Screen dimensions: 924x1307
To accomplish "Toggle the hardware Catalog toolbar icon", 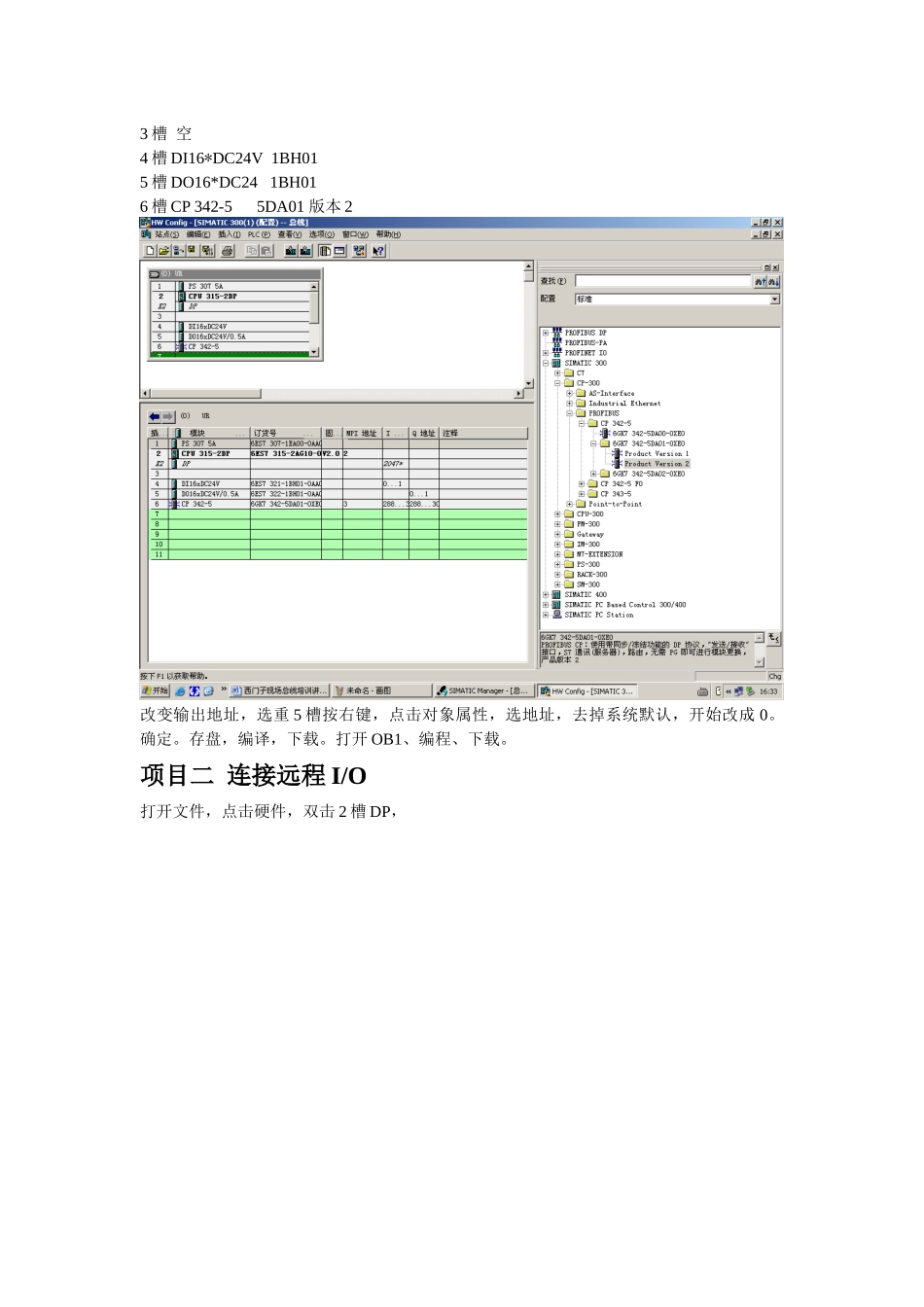I will point(325,251).
